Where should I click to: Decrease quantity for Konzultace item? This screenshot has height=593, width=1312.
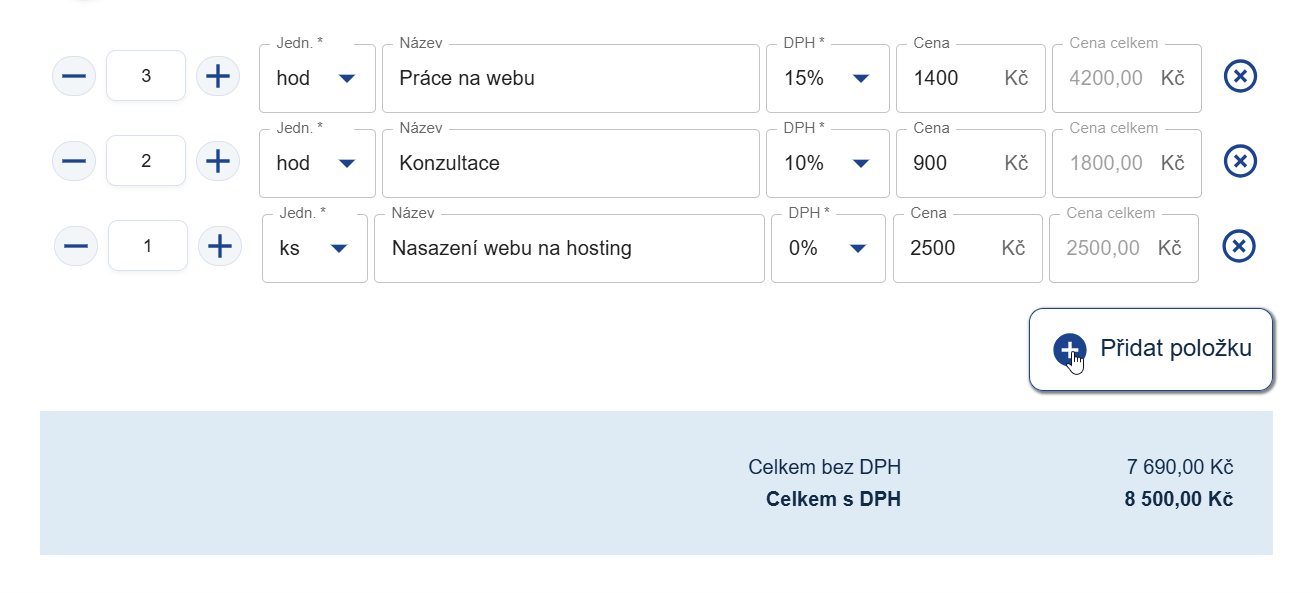point(74,161)
